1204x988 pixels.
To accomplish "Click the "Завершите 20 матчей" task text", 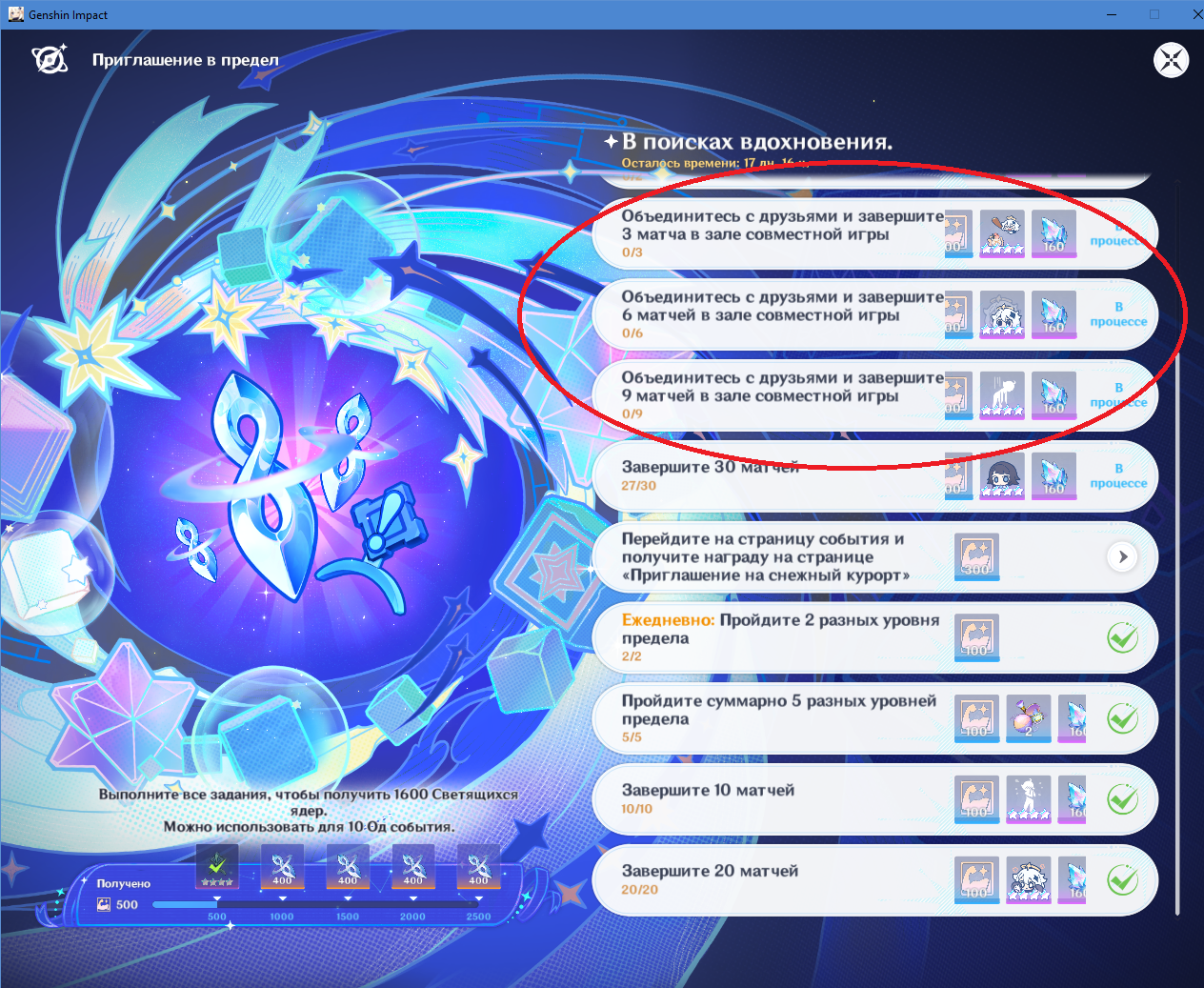I will [710, 871].
